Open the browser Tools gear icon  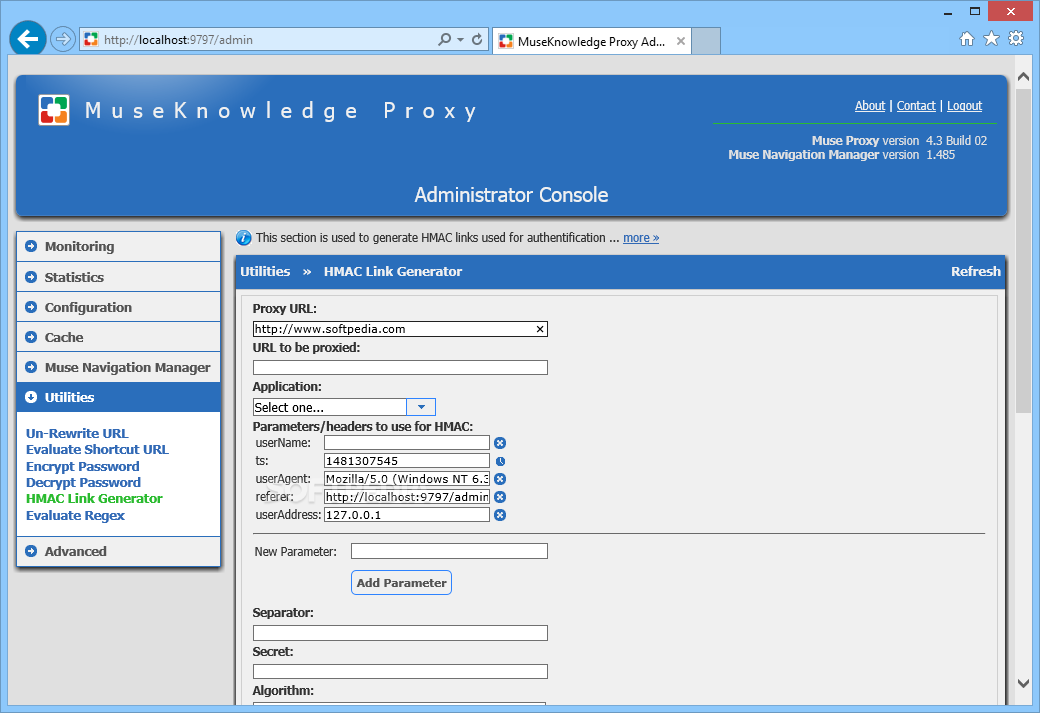(x=1016, y=38)
